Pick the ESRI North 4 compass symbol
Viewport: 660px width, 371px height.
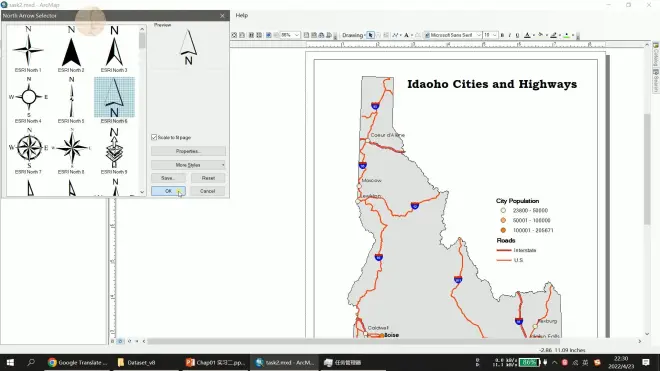(x=28, y=100)
